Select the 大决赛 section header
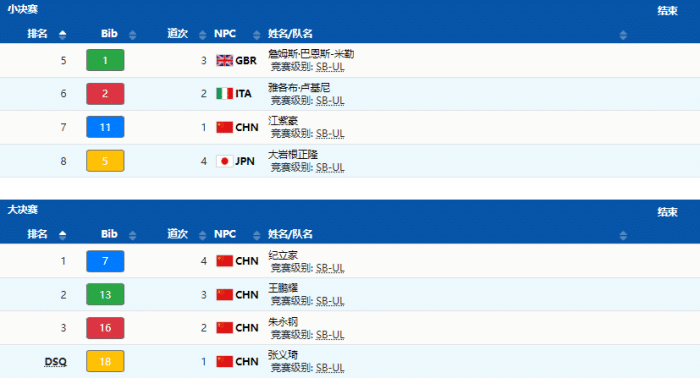This screenshot has height=378, width=700. tap(23, 209)
